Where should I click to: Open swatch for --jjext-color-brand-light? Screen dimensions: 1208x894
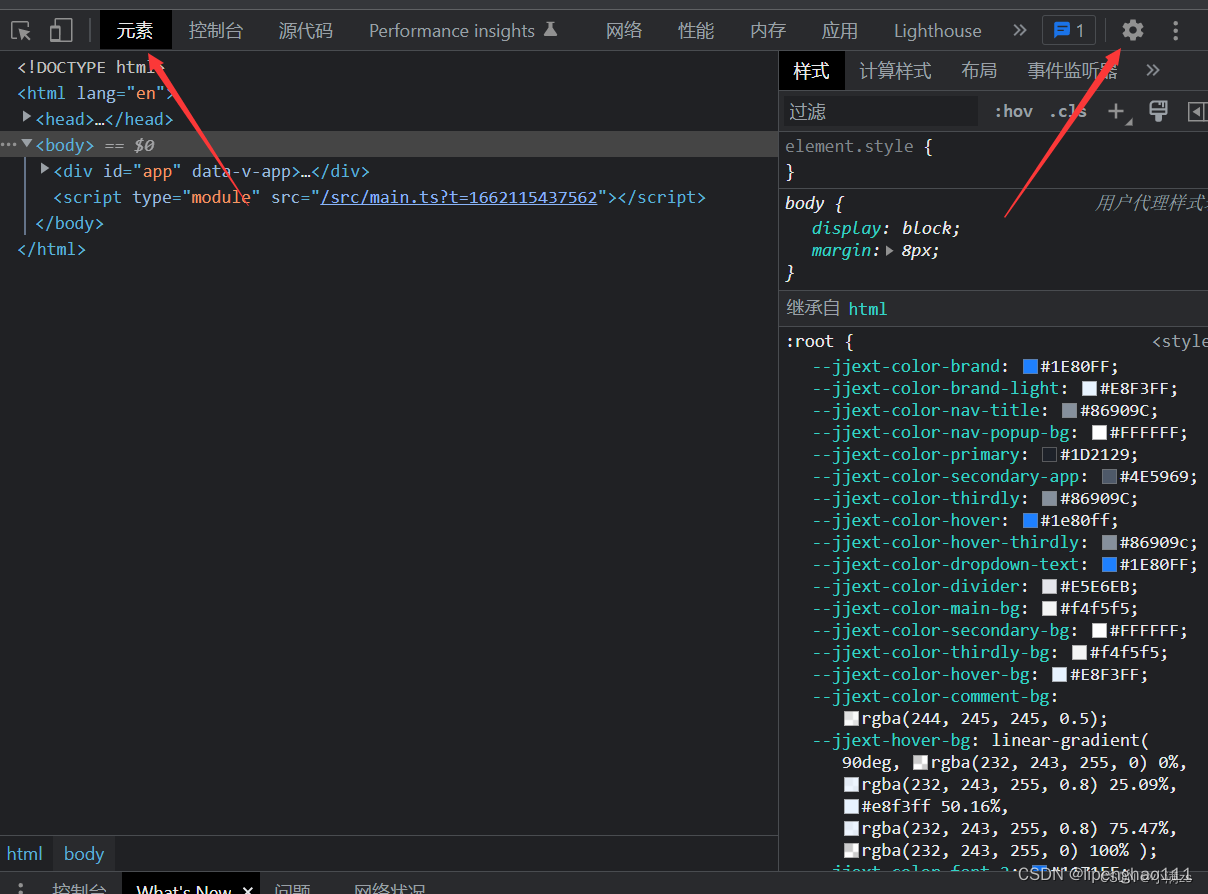pos(1089,388)
